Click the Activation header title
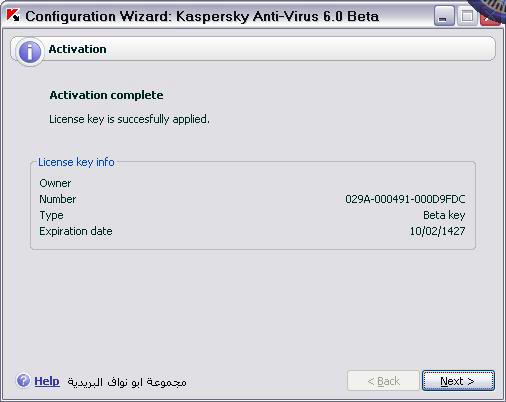This screenshot has height=402, width=506. 77,49
